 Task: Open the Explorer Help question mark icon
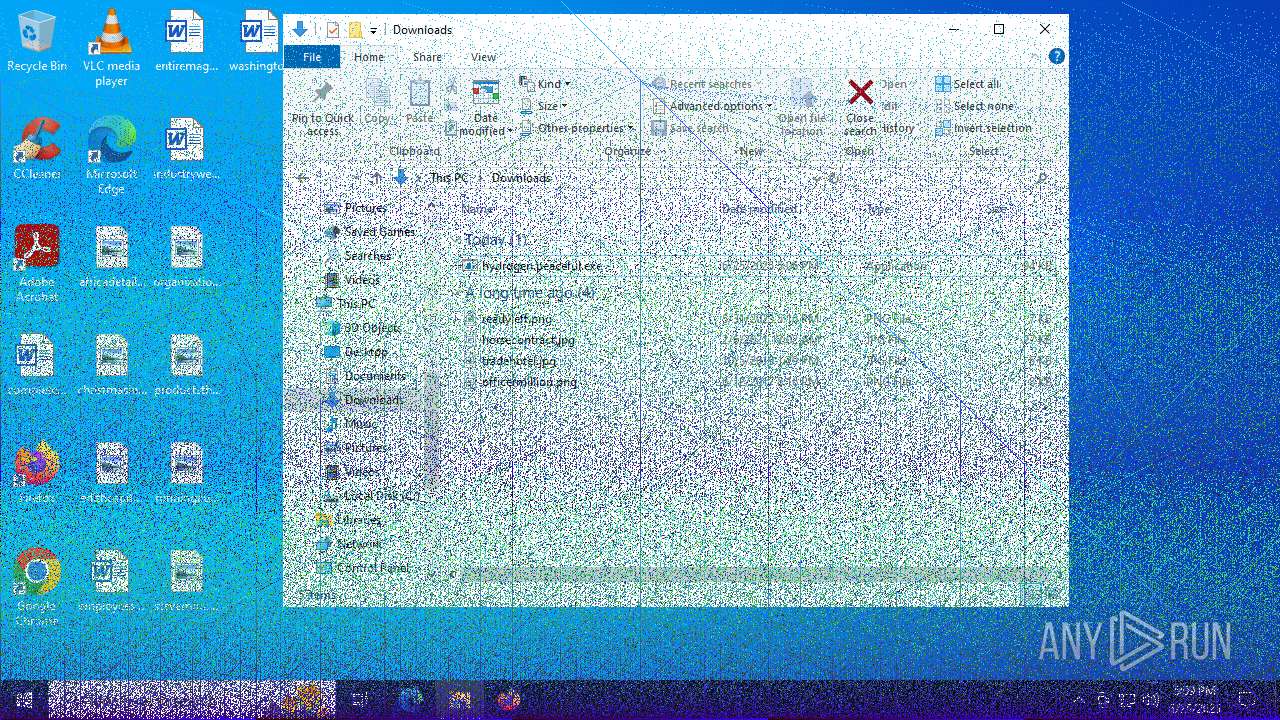[1056, 57]
